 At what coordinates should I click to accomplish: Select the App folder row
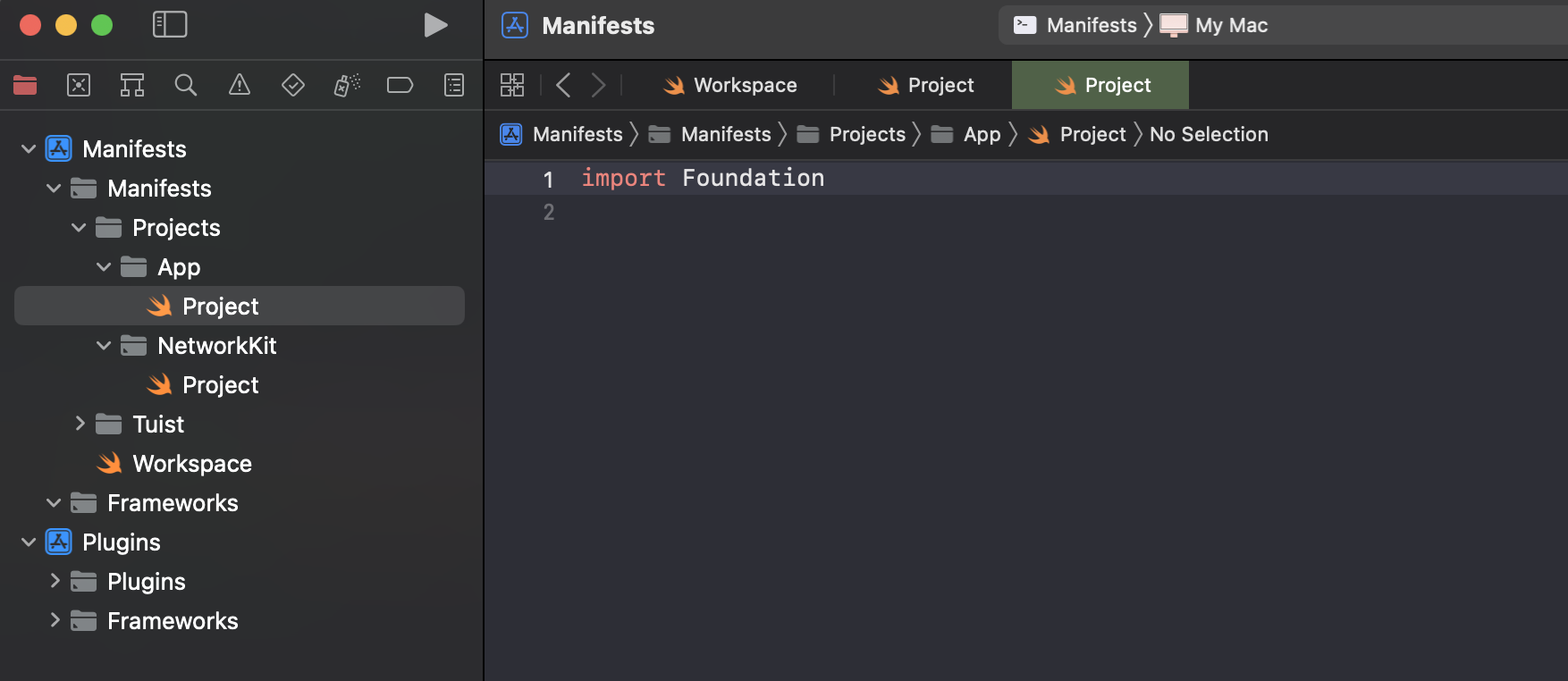tap(240, 266)
